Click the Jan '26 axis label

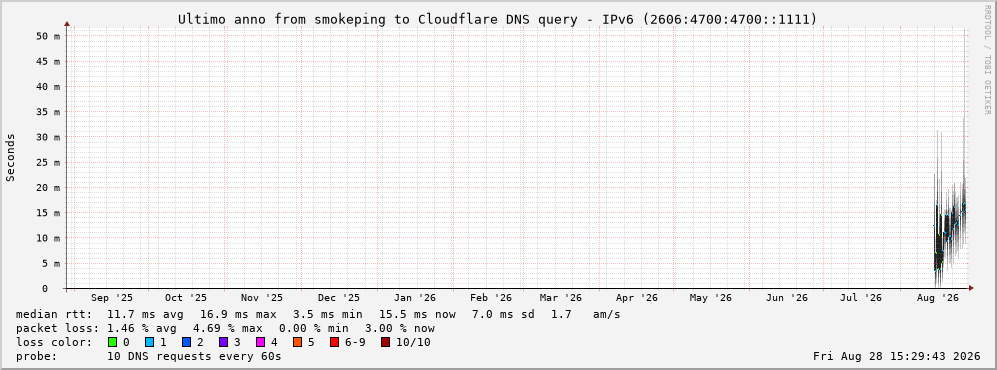[415, 298]
